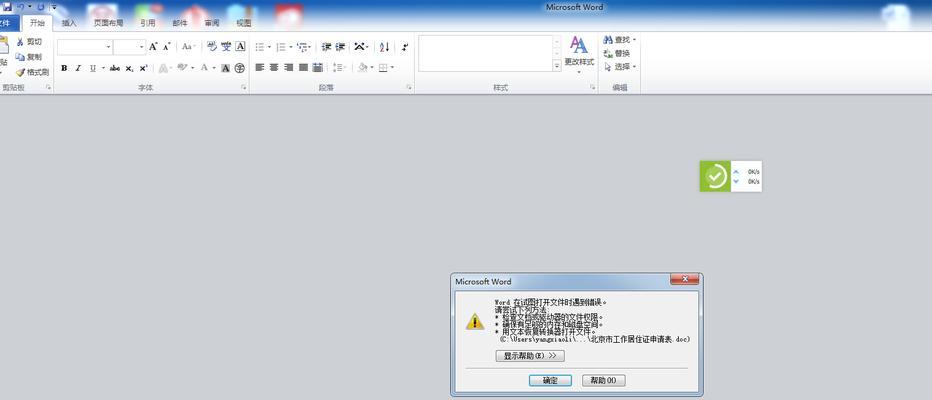Click the Cut (剪切) scissors button

pyautogui.click(x=29, y=42)
